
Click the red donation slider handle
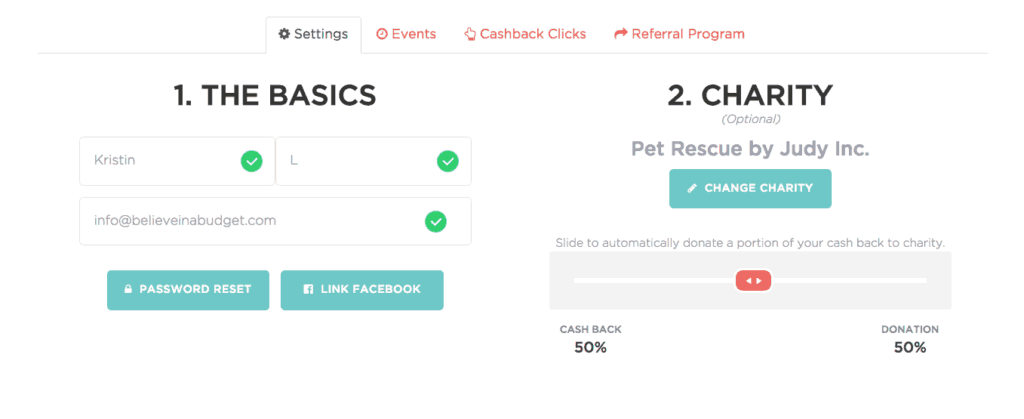[x=754, y=281]
